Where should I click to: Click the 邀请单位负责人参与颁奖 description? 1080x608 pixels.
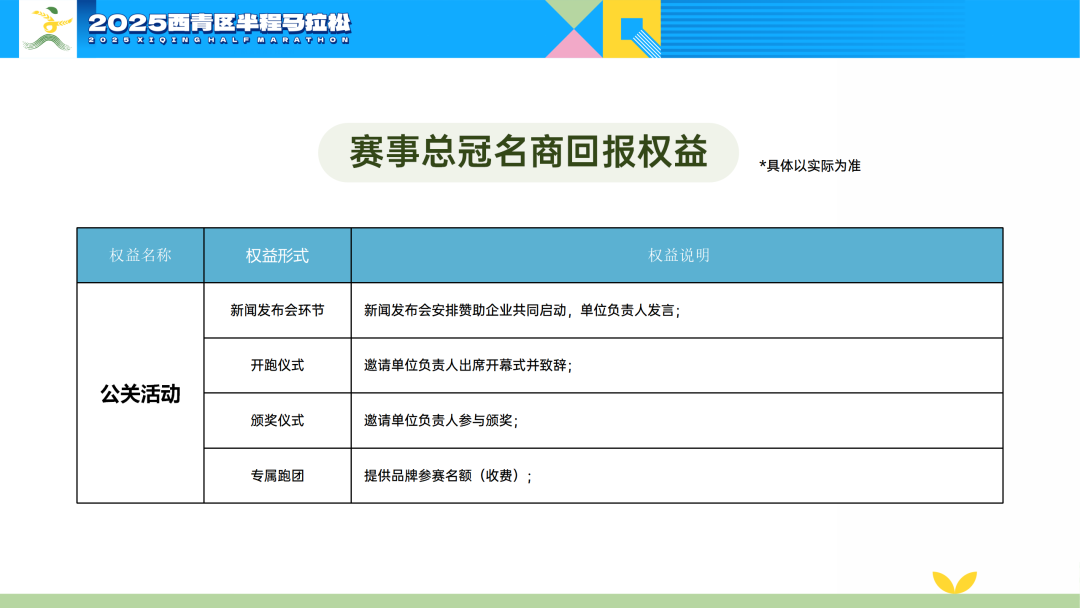tap(441, 421)
